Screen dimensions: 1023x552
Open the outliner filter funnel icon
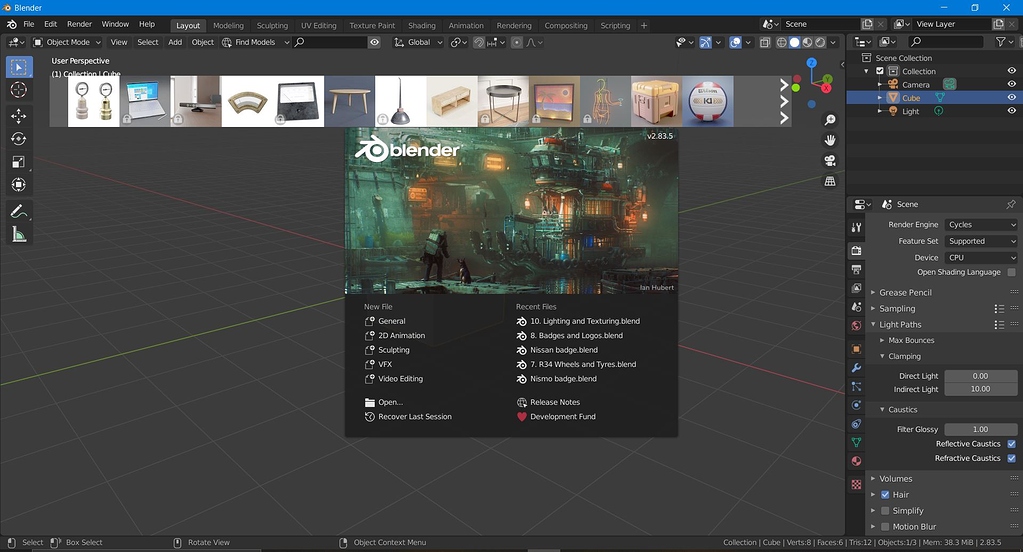click(x=1000, y=42)
